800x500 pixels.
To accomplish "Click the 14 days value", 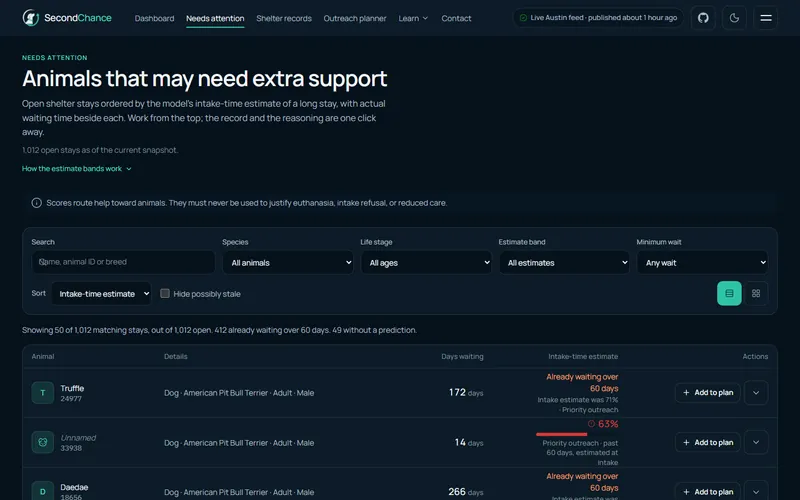I will click(x=469, y=442).
